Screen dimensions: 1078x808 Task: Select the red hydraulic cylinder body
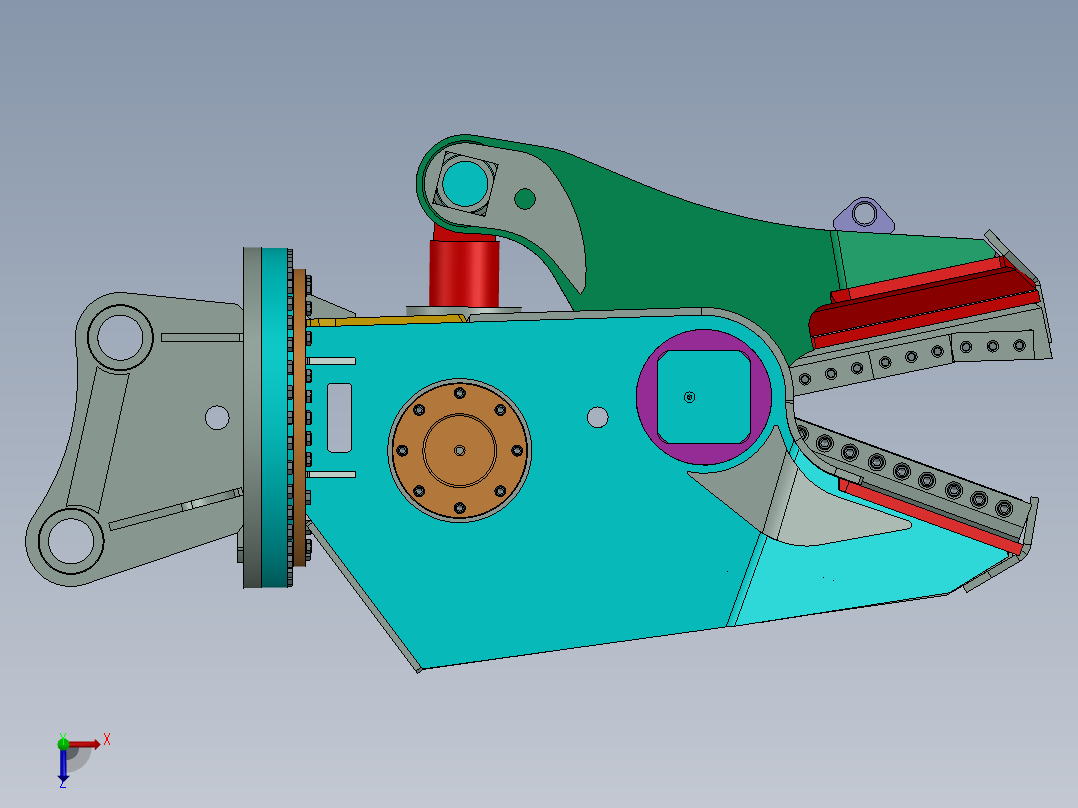coord(464,273)
